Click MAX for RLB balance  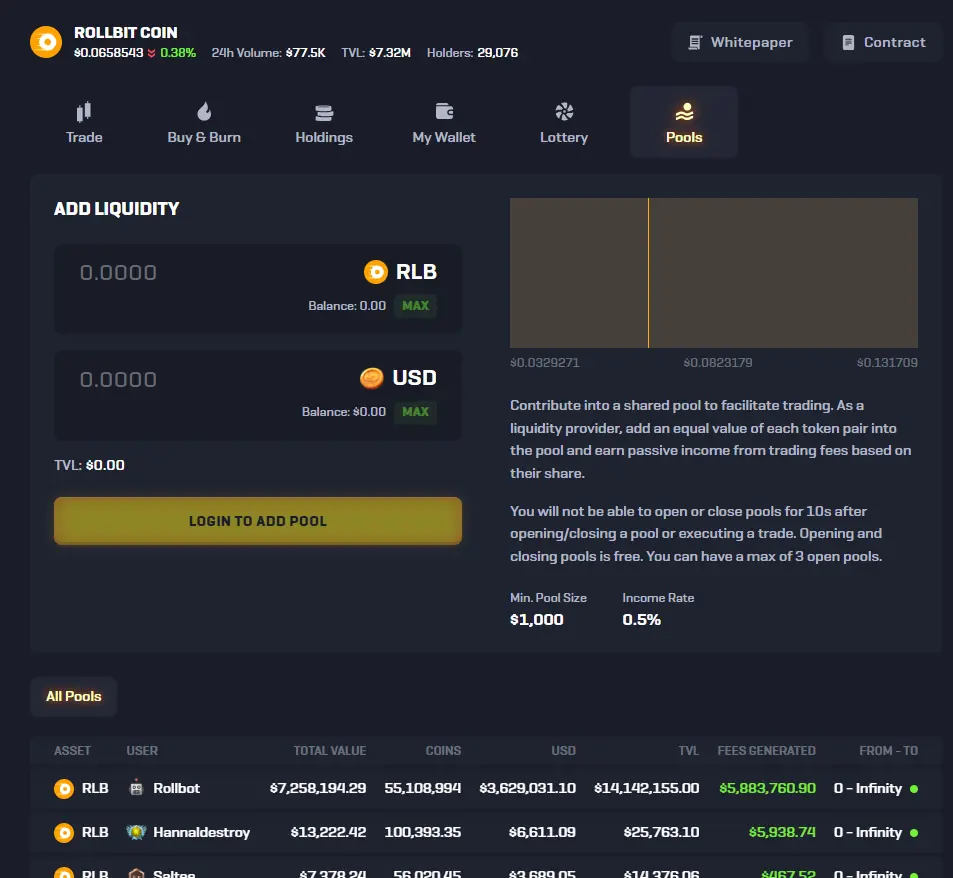[x=416, y=306]
